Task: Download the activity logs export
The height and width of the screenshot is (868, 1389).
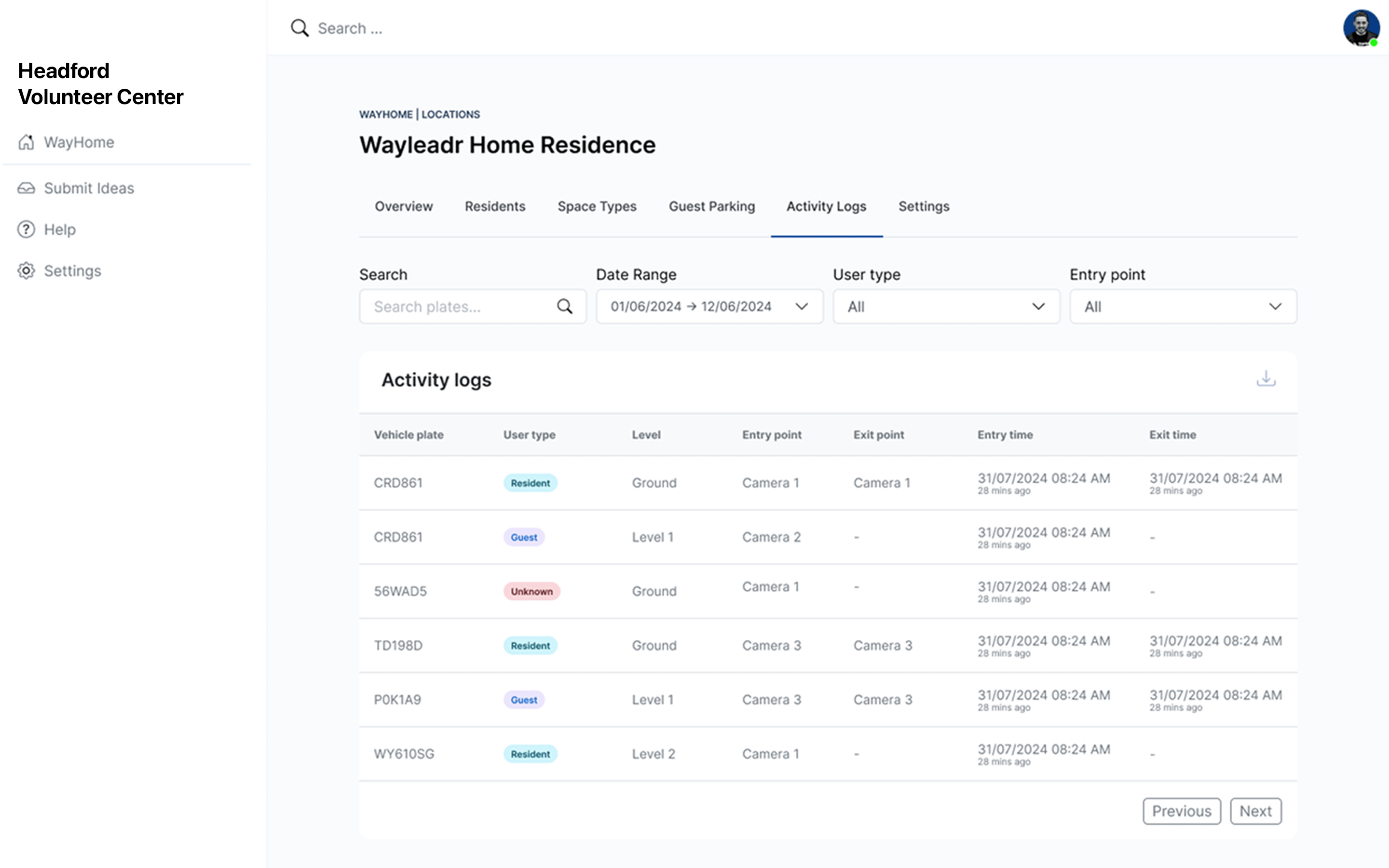Action: [x=1266, y=379]
